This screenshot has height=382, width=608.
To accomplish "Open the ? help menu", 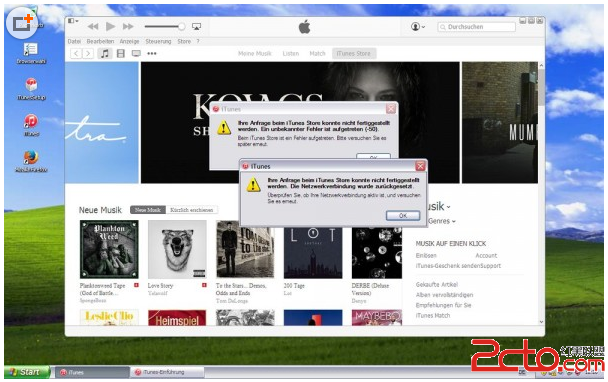I will tap(198, 41).
